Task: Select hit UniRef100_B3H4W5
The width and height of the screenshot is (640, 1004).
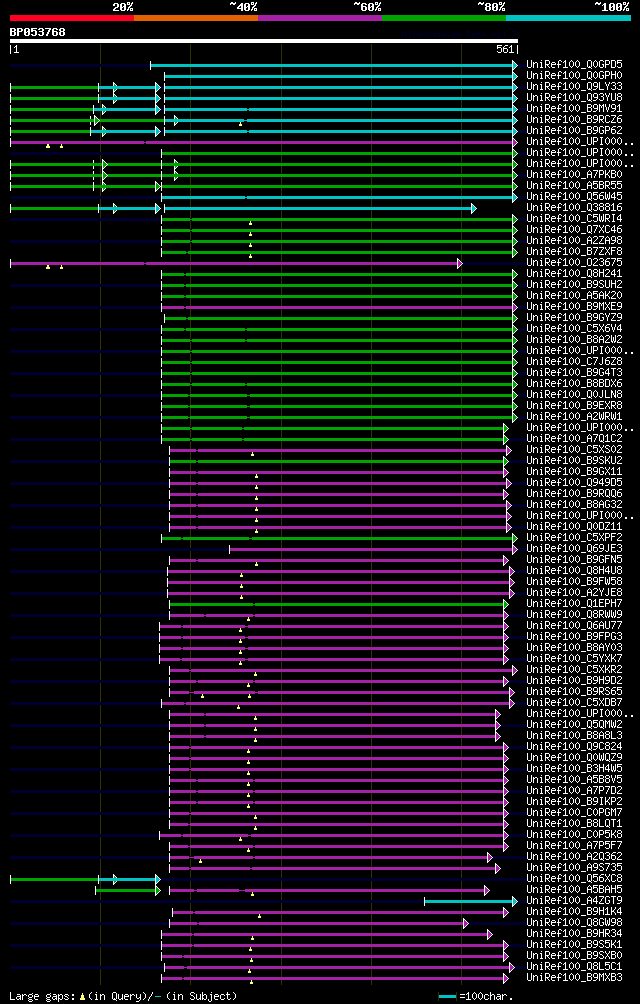Action: coord(574,768)
